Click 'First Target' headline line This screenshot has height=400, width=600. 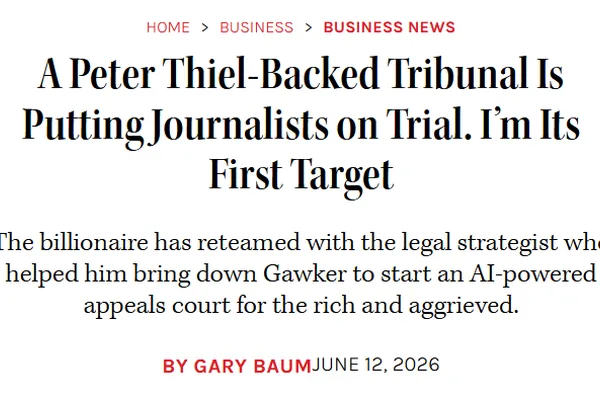(x=301, y=176)
